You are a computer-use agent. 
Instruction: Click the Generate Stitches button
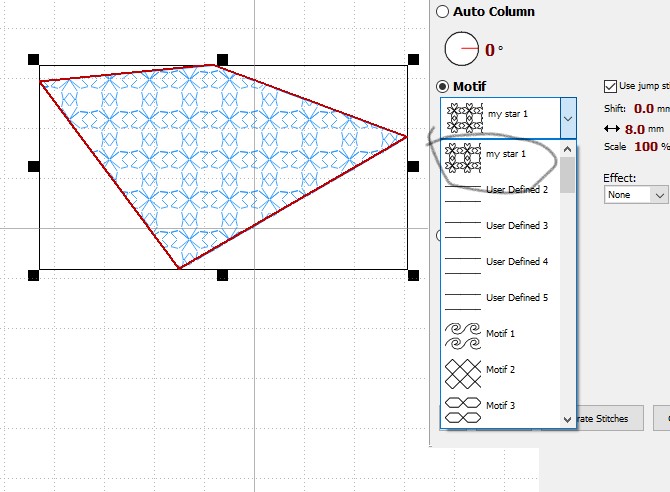pyautogui.click(x=609, y=418)
